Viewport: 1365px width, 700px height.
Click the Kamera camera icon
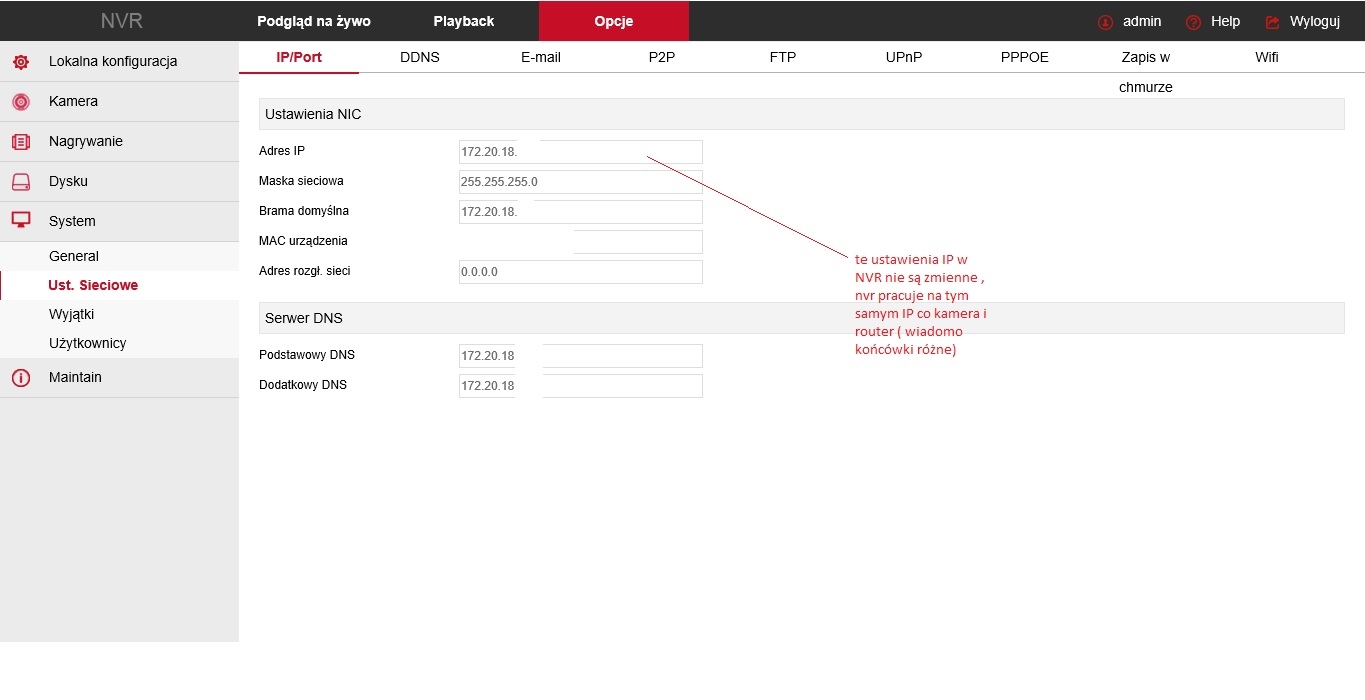(x=21, y=102)
